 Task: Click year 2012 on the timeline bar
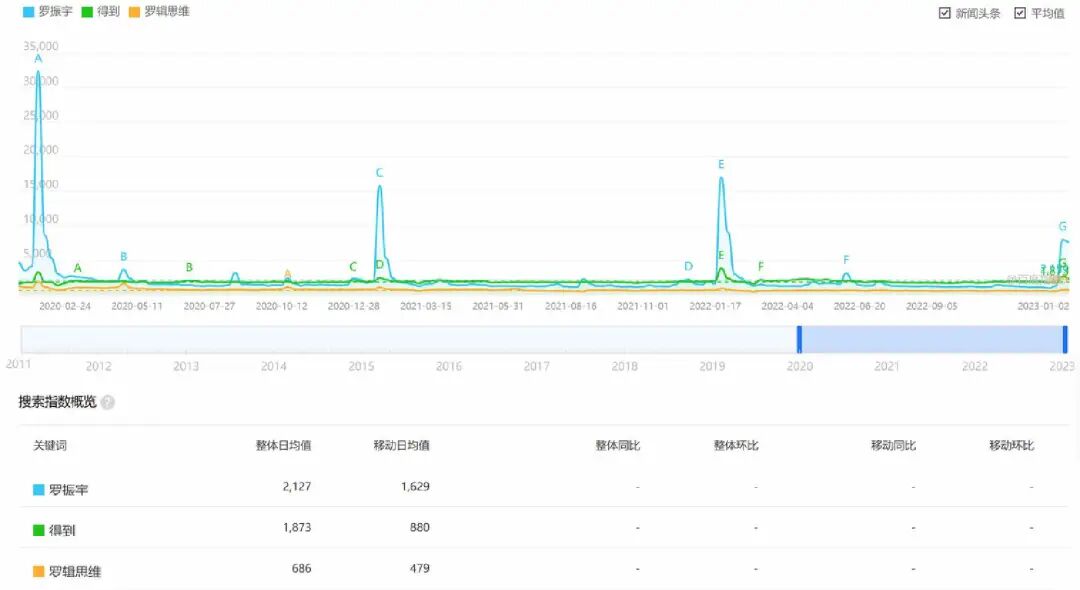coord(98,366)
